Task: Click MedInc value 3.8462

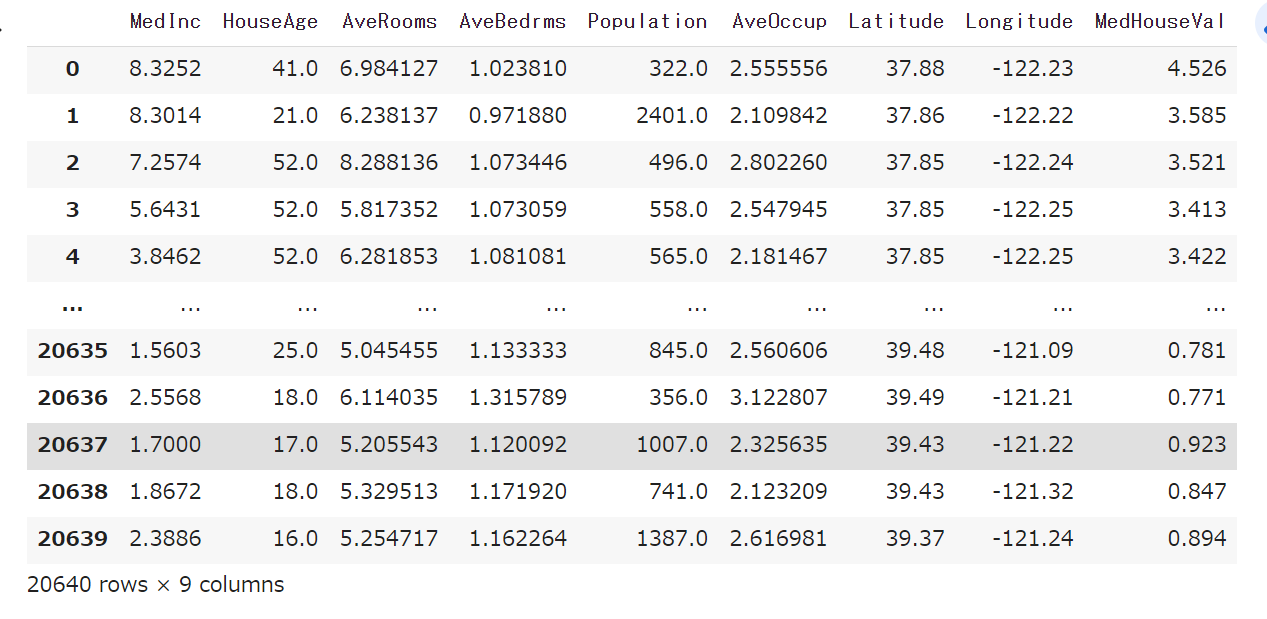Action: 165,257
